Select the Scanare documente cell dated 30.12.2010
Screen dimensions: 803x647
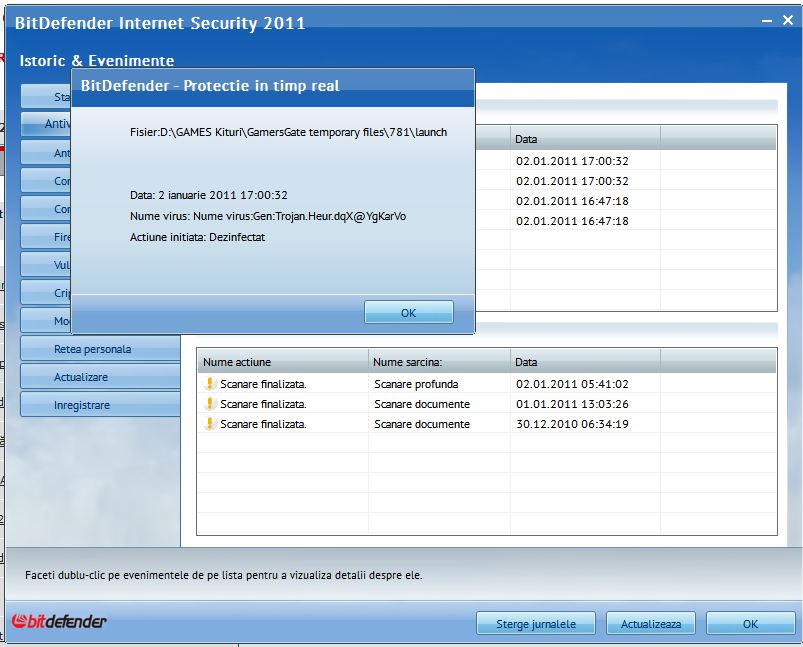click(x=421, y=424)
